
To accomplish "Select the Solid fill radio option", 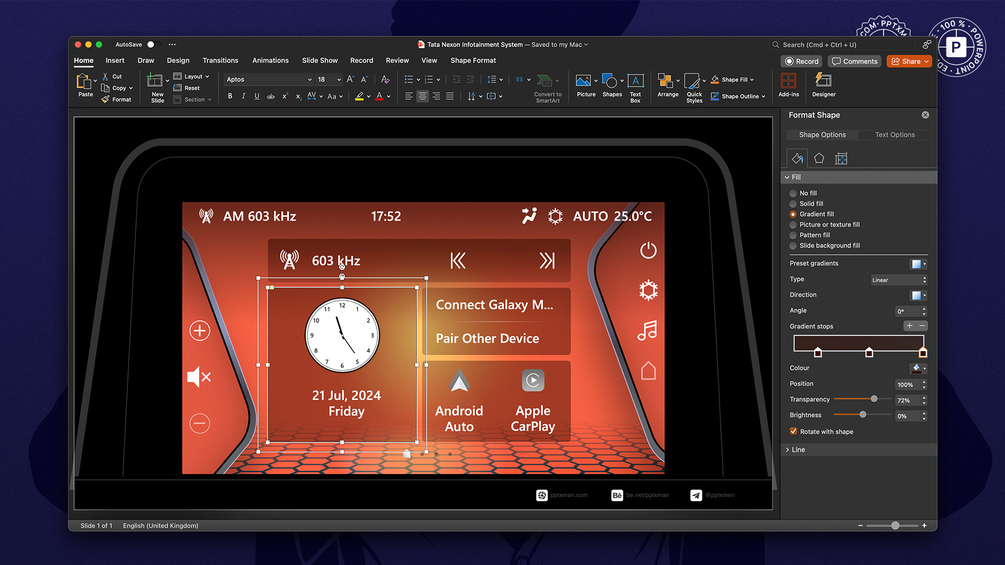I will [793, 204].
